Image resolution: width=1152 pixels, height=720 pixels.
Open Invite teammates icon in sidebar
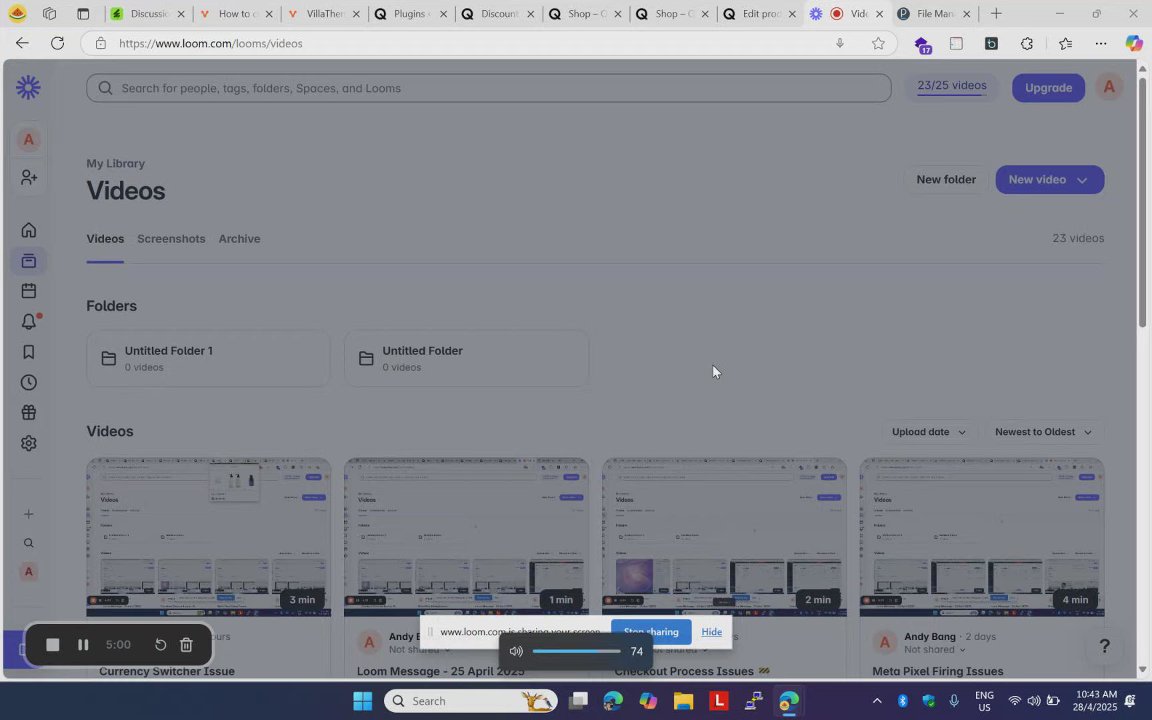point(29,177)
